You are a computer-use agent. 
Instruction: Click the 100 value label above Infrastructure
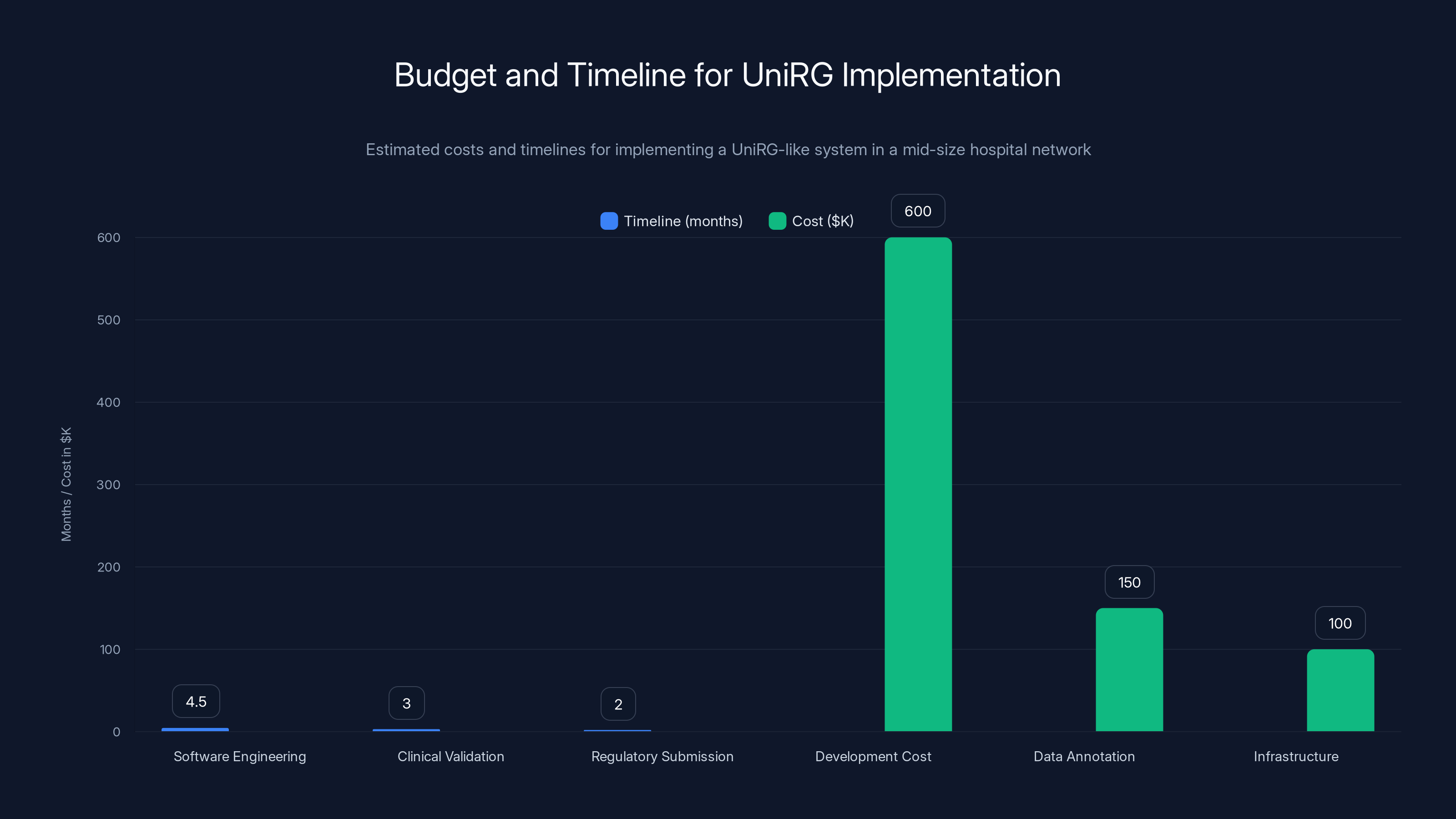tap(1340, 623)
